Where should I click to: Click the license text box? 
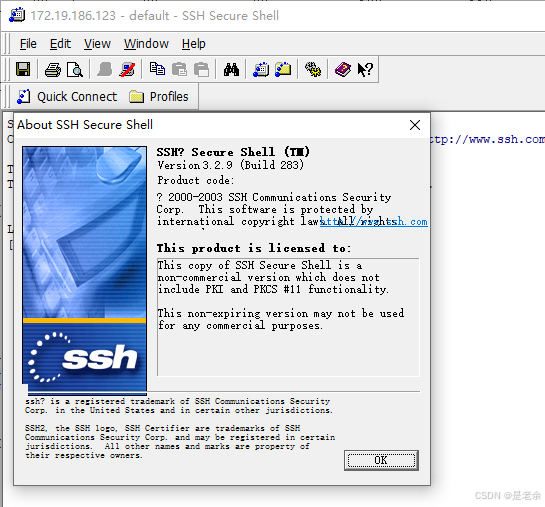(288, 317)
